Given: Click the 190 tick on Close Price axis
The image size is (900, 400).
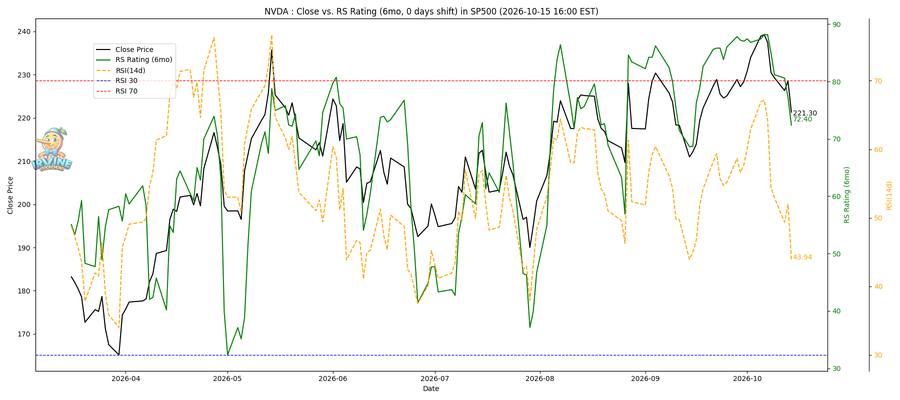Looking at the screenshot, I should pos(25,248).
